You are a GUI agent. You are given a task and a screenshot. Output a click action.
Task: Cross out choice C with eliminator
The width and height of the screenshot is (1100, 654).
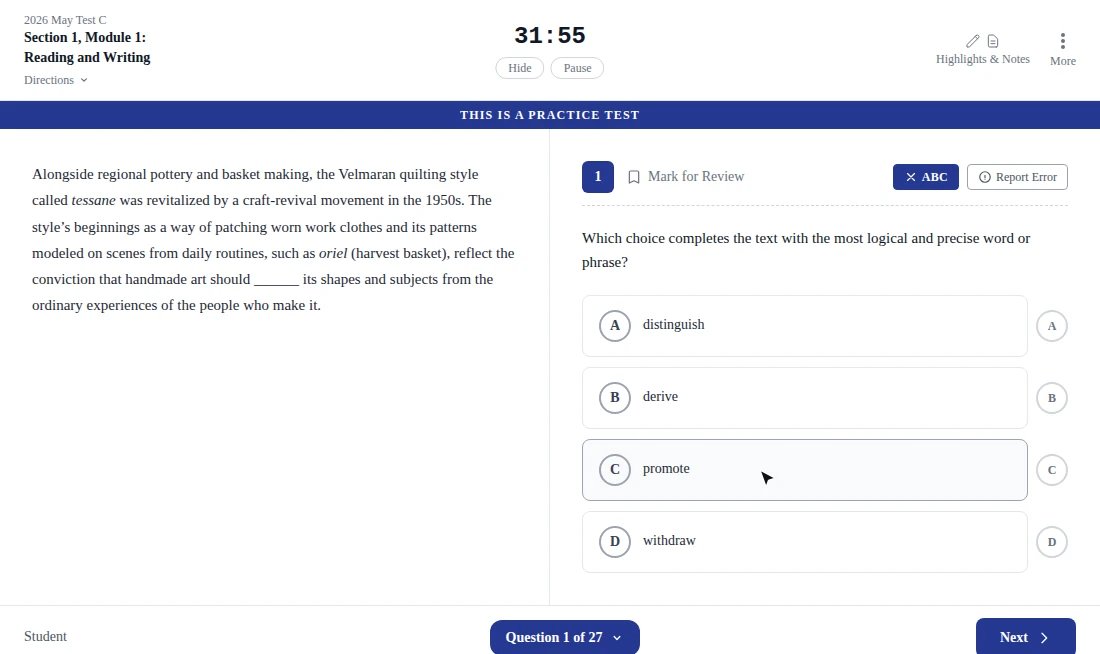point(1052,470)
